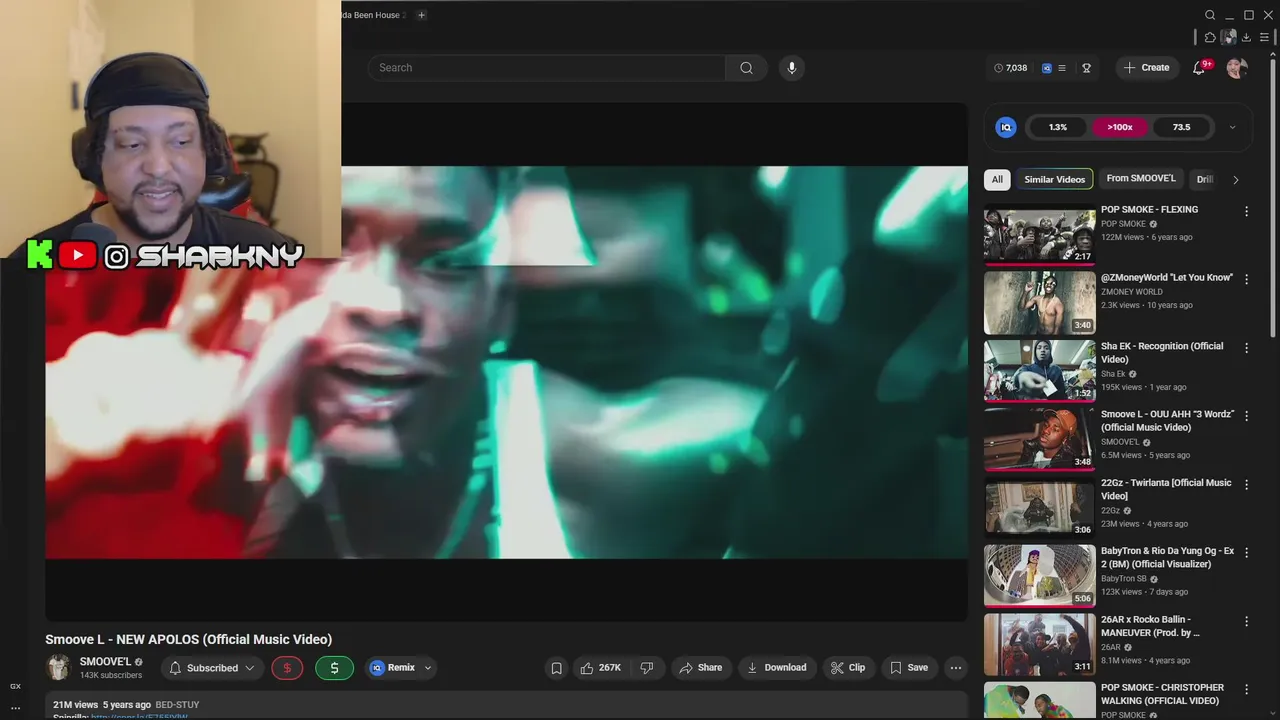This screenshot has height=720, width=1280.
Task: Click the BED-STUY location text
Action: tap(177, 705)
